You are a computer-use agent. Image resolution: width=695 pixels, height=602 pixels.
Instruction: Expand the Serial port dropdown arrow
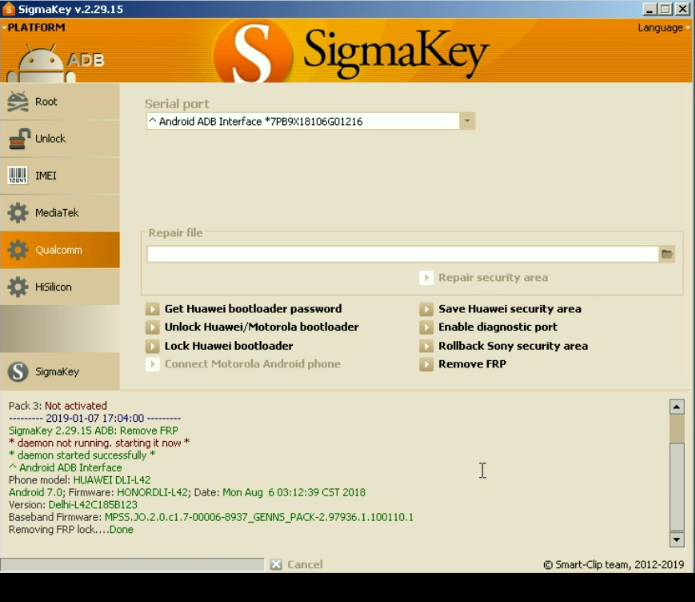467,121
